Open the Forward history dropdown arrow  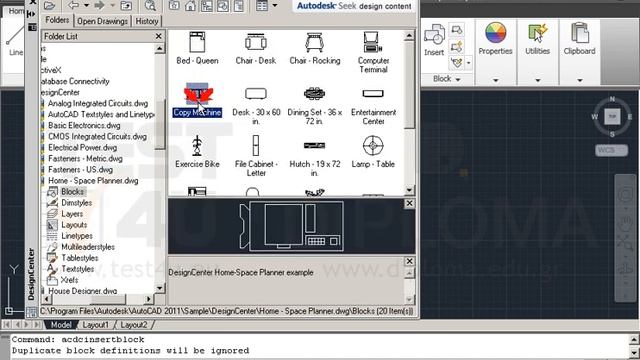pos(113,6)
